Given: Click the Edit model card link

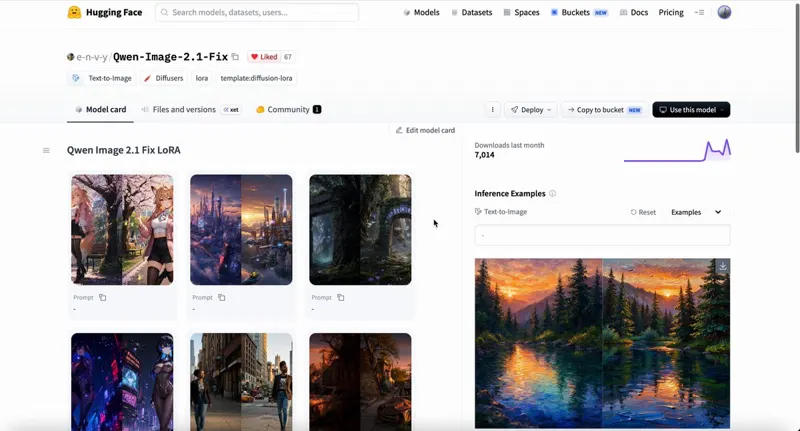Looking at the screenshot, I should tap(426, 130).
